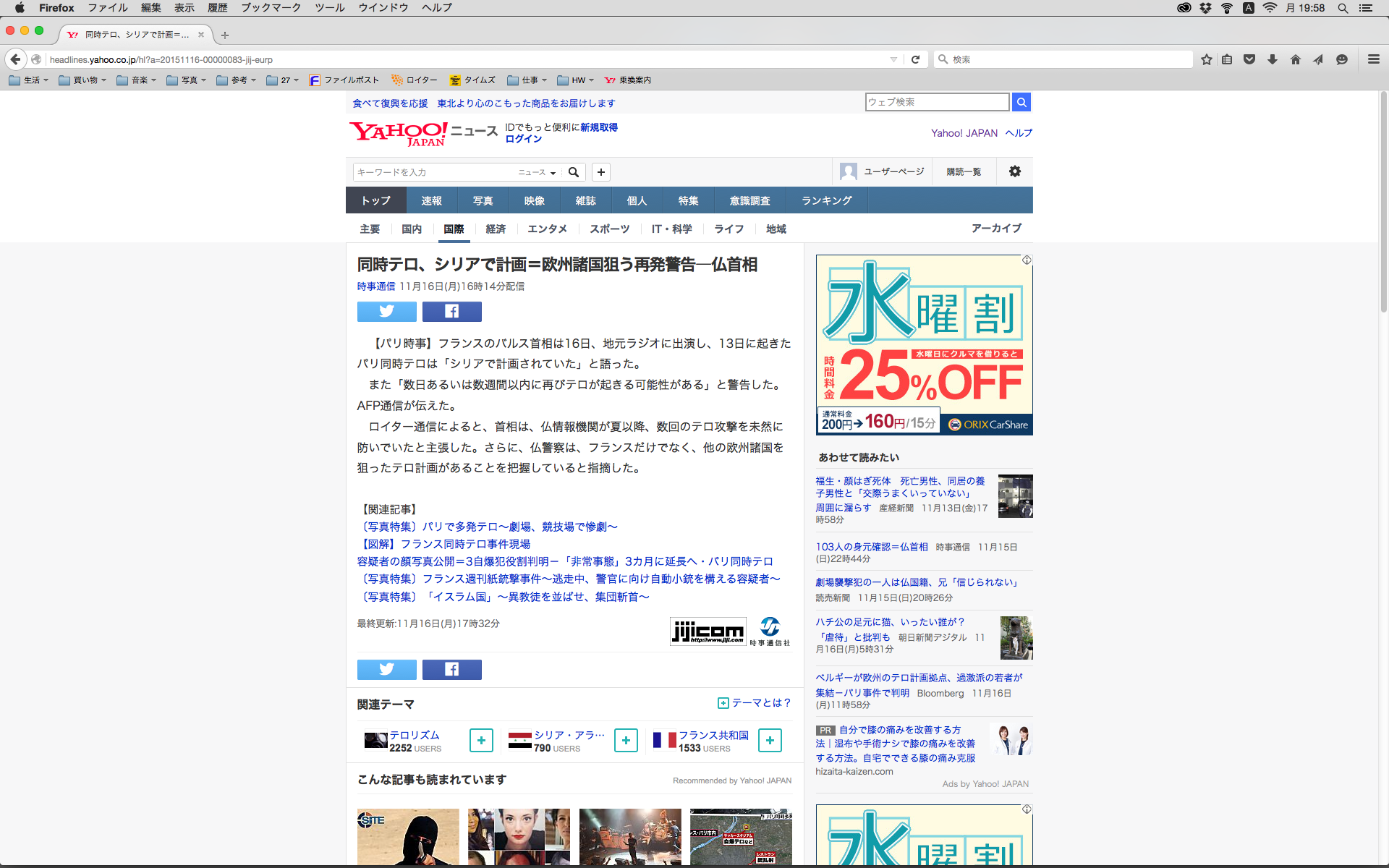Reload the page using the refresh icon

click(x=915, y=59)
